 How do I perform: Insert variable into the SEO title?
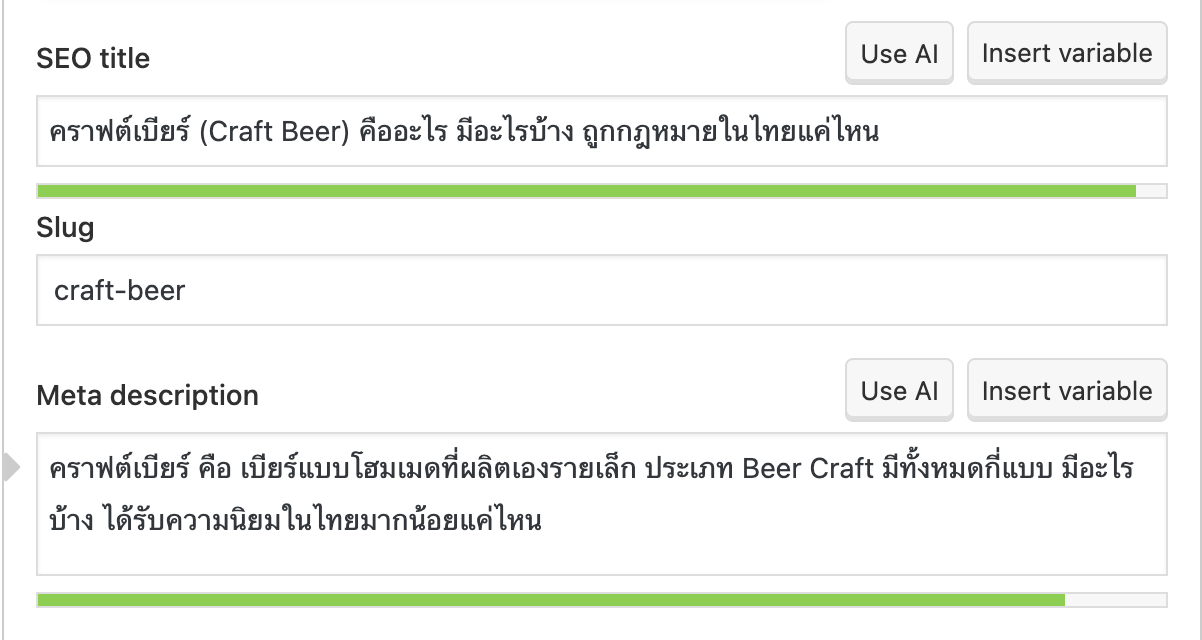click(1066, 54)
